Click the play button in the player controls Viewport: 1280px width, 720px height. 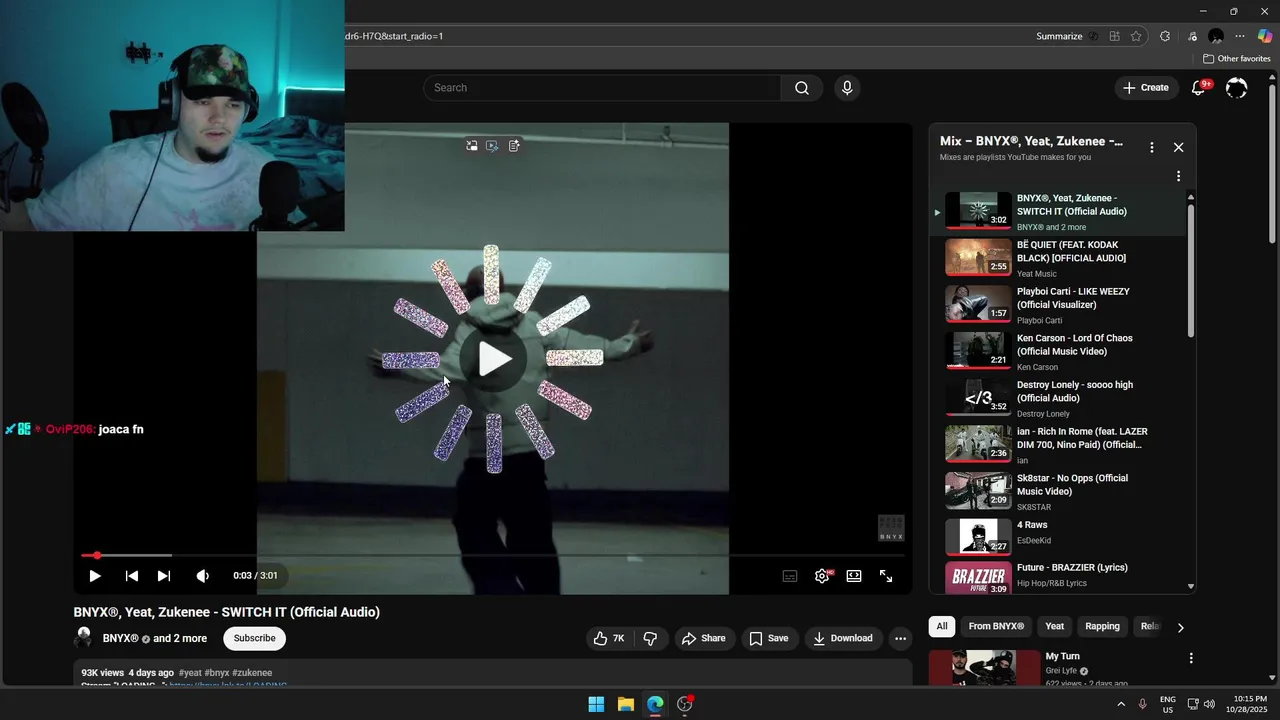tap(95, 576)
